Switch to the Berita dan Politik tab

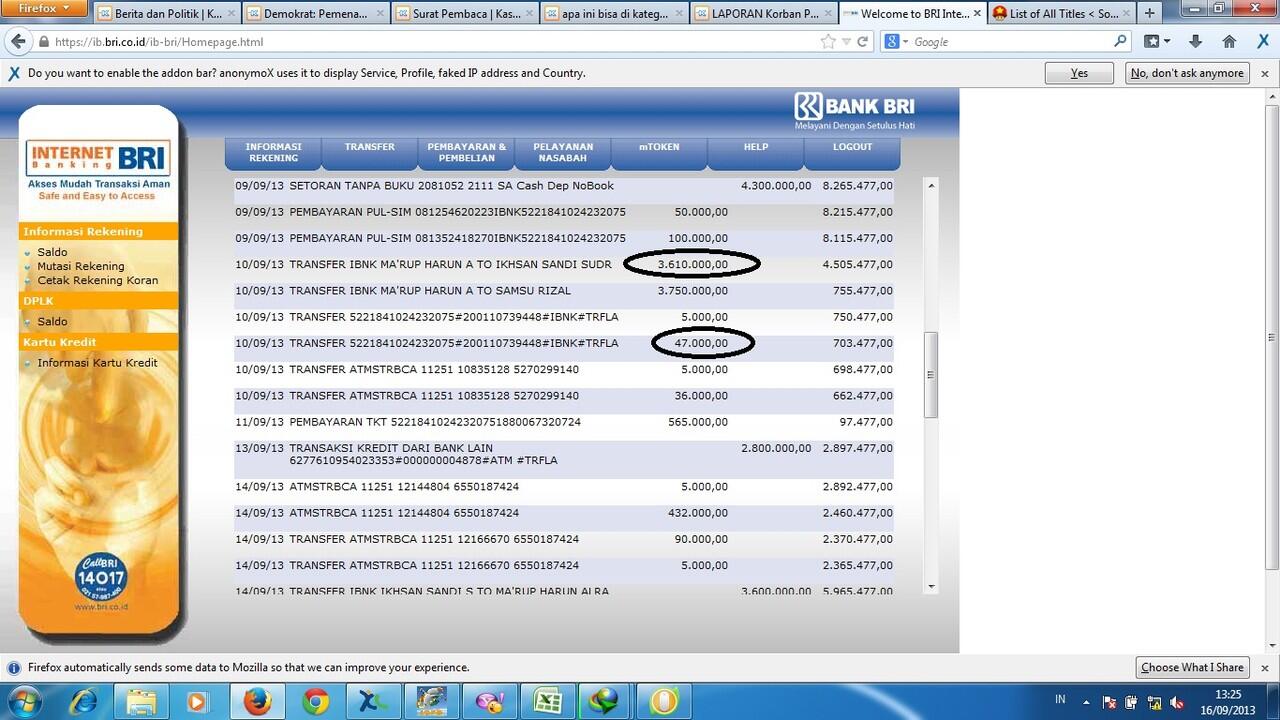pos(167,14)
